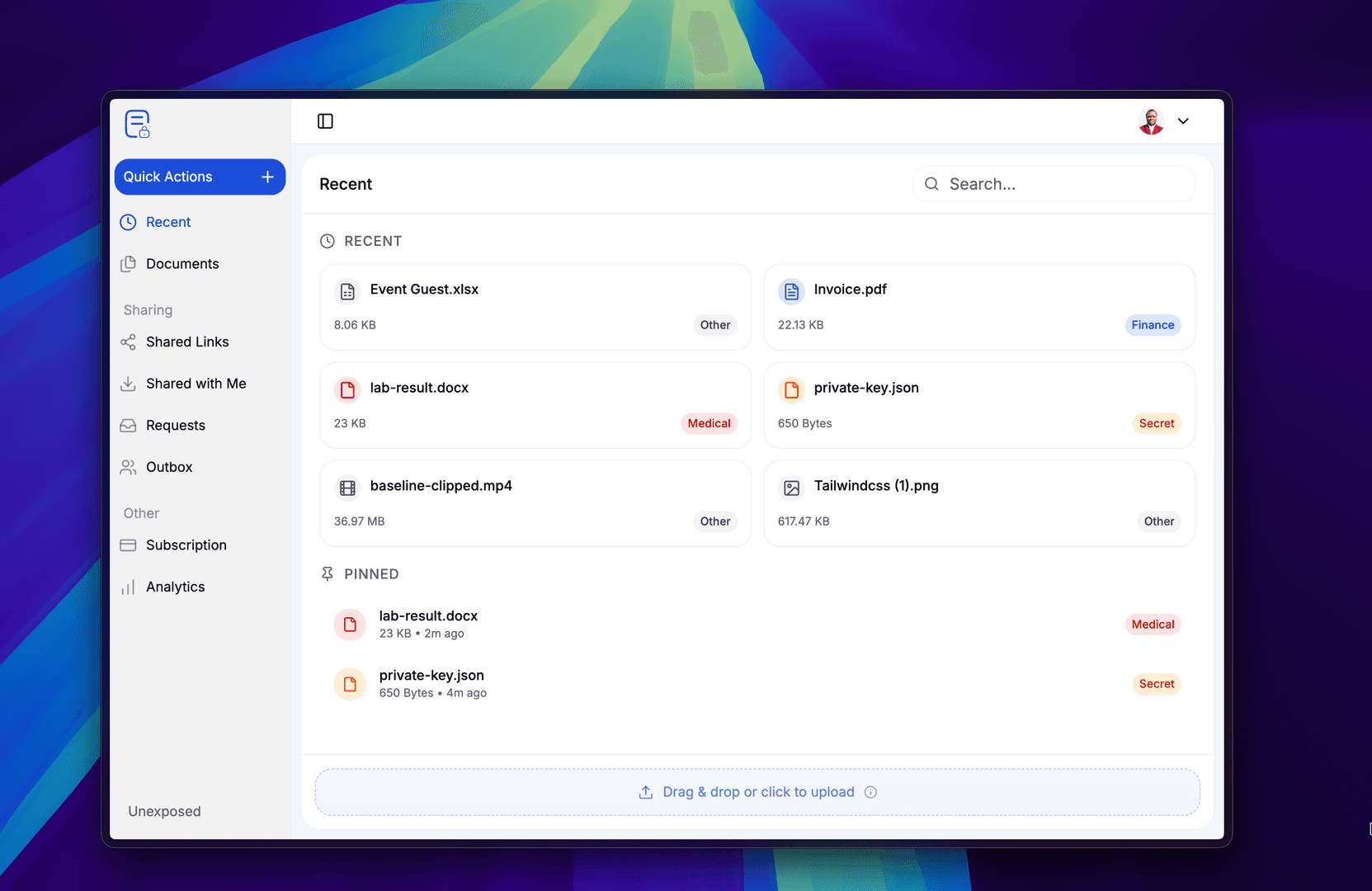Click the plus icon in Quick Actions
This screenshot has height=891, width=1372.
pyautogui.click(x=267, y=177)
